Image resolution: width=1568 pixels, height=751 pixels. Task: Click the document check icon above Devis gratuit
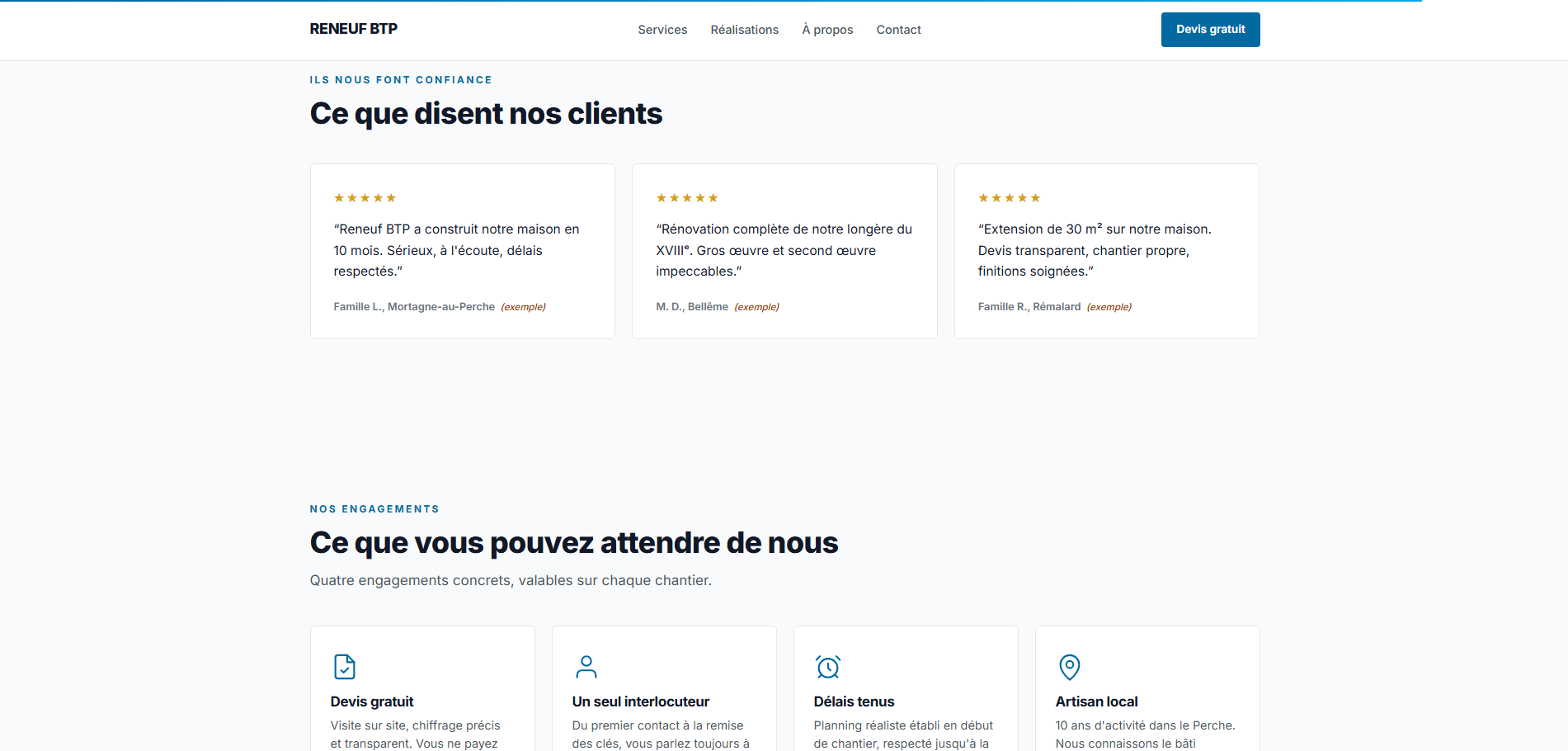click(344, 667)
